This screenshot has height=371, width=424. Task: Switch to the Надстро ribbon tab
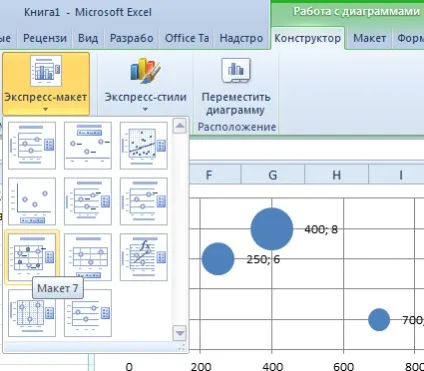pos(241,38)
